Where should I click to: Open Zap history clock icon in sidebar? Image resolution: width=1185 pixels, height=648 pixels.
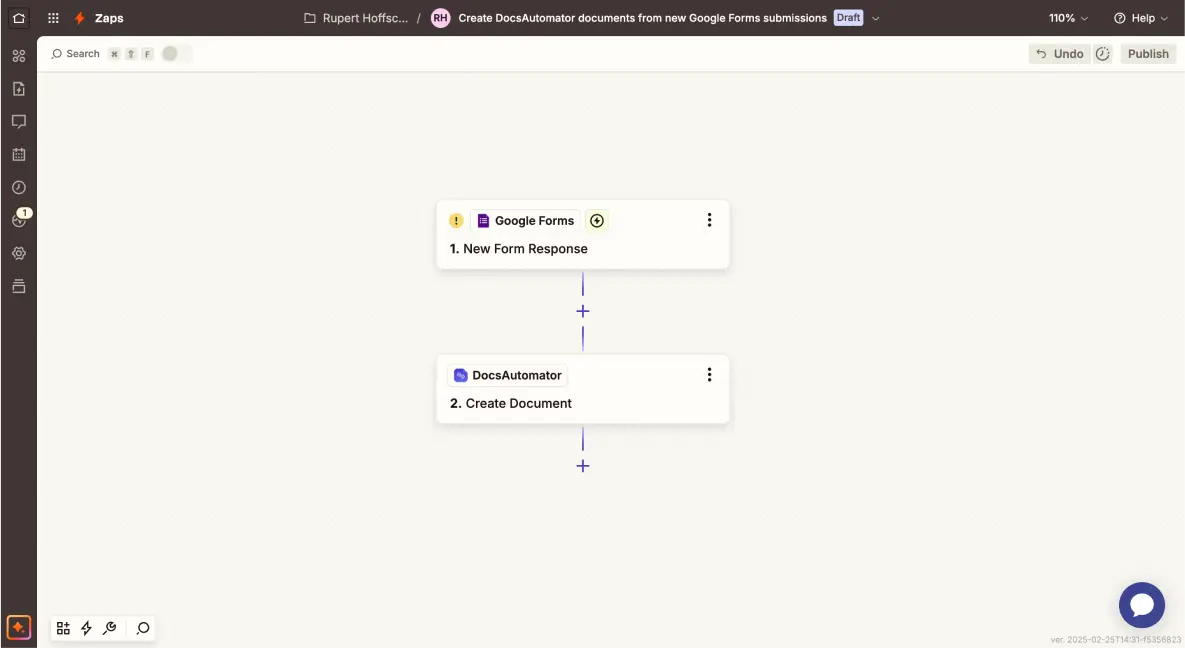click(x=18, y=188)
